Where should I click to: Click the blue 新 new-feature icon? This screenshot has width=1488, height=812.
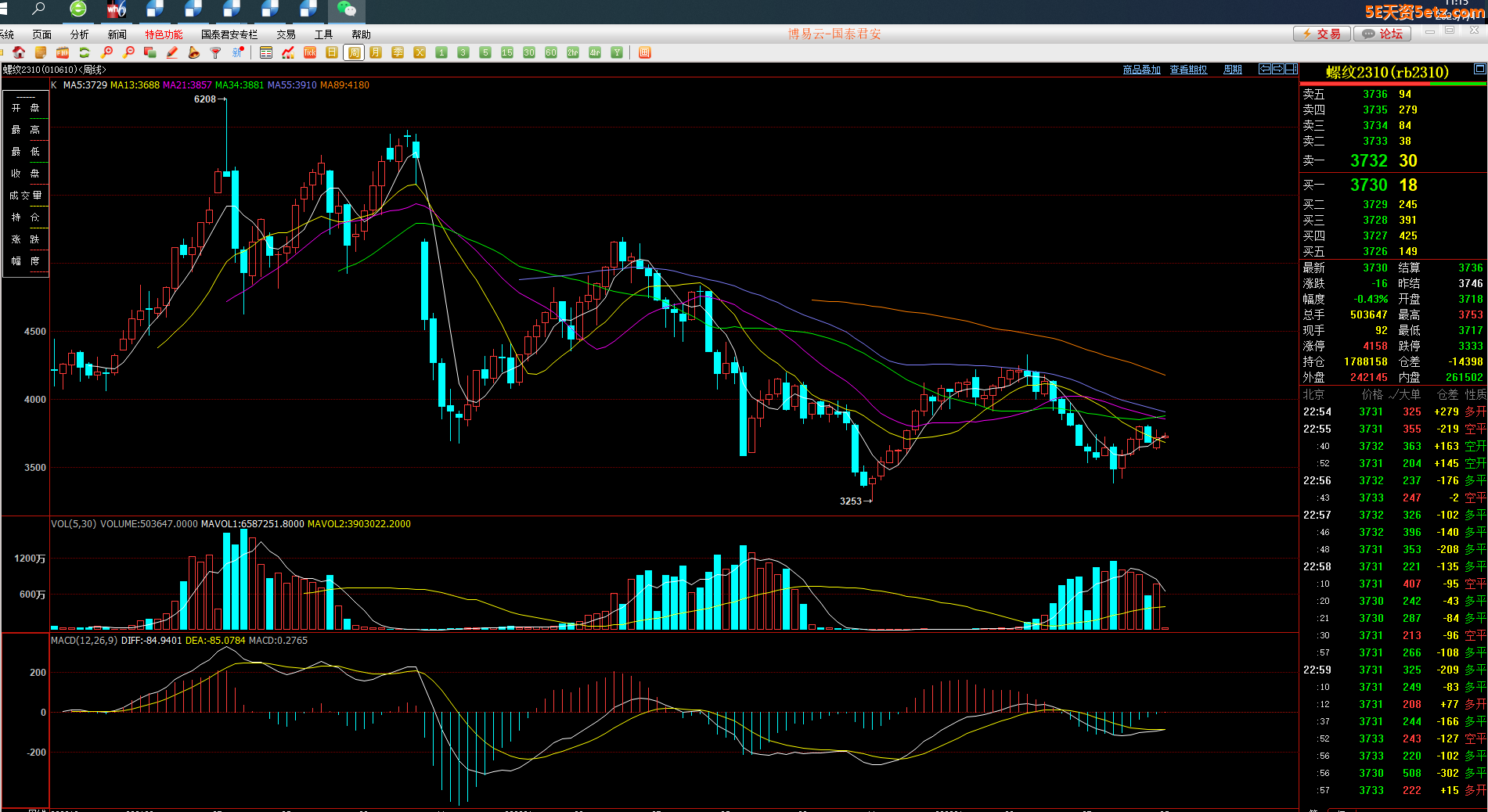click(x=238, y=52)
